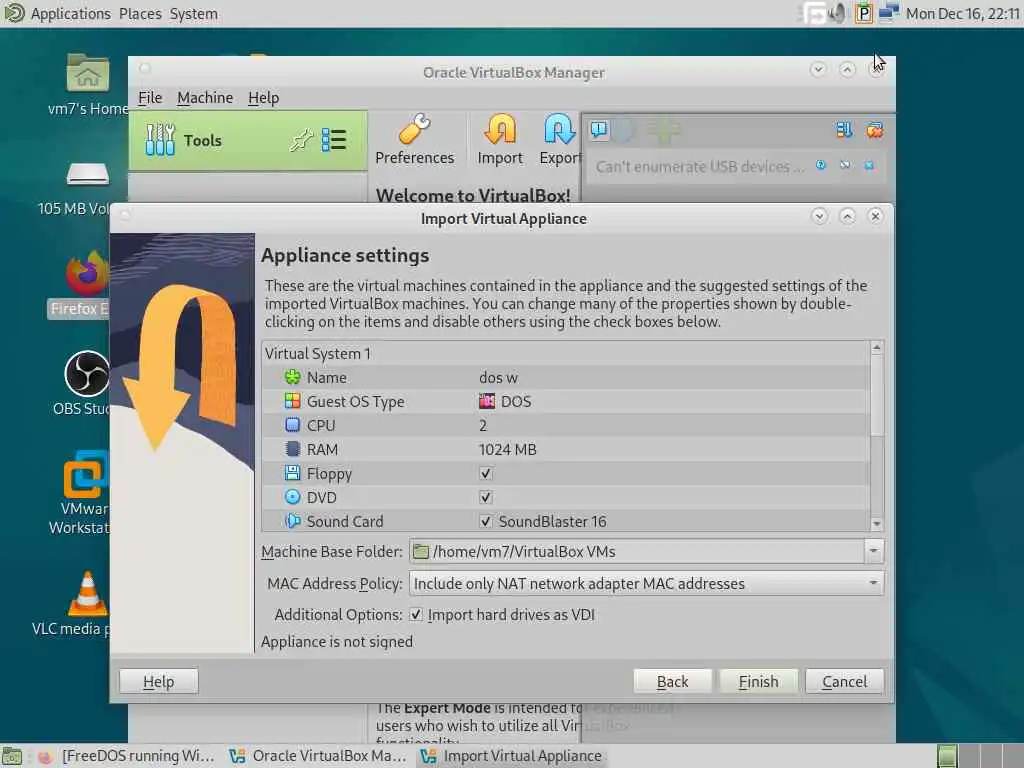
Task: Open the 105 MB Volume desktop icon
Action: [88, 188]
